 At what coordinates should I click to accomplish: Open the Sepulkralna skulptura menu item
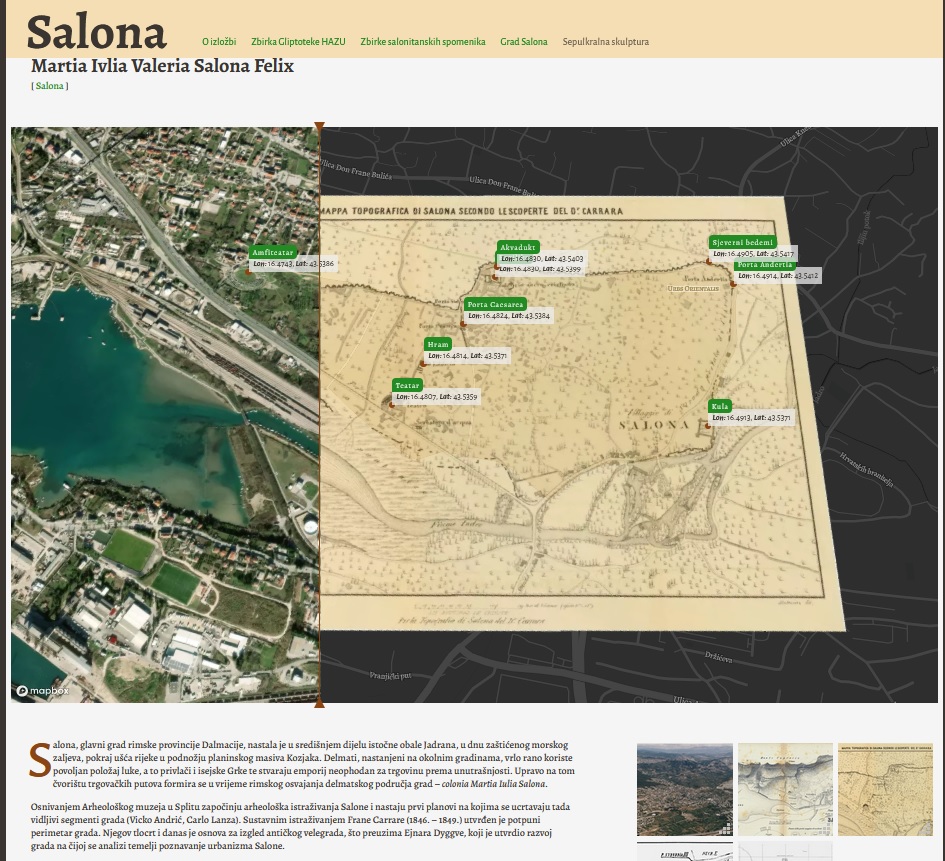click(606, 42)
